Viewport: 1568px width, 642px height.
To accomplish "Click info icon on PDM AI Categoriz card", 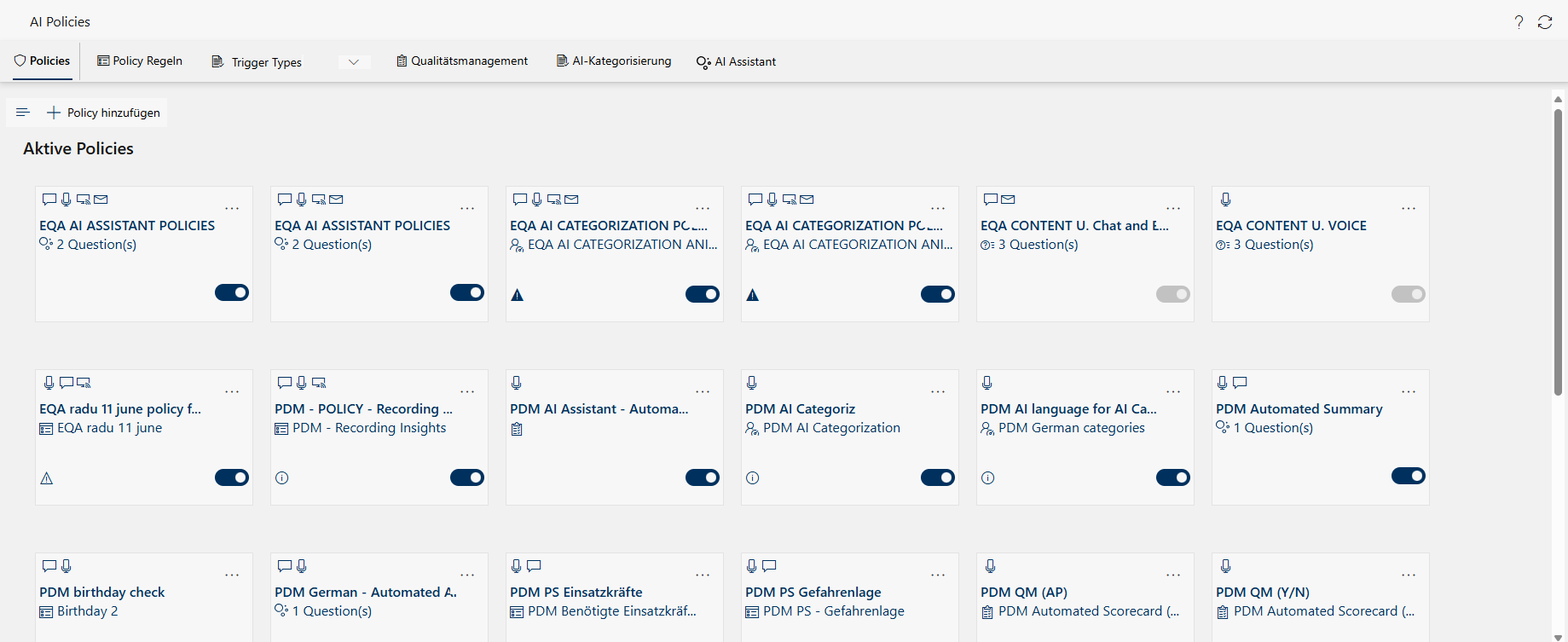I will (x=752, y=478).
